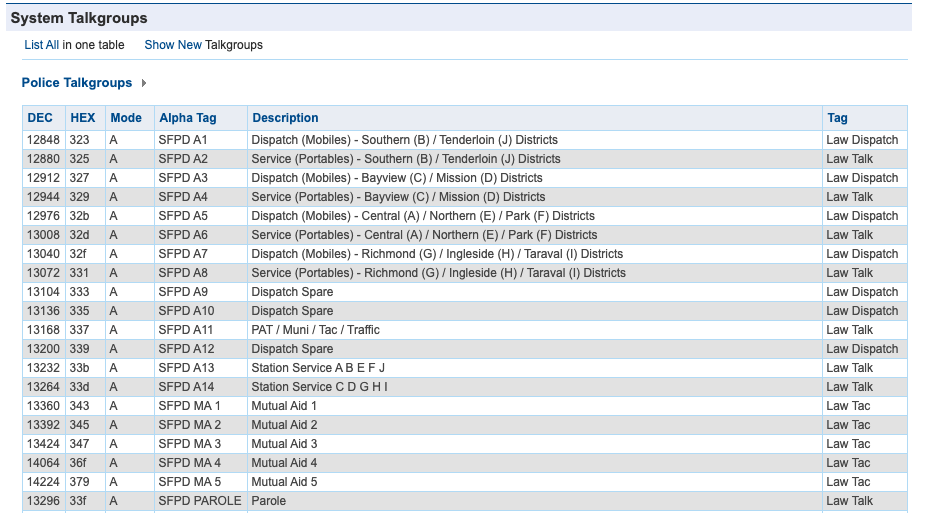Select description for Southern/Tenderloin Service (Portables)

tap(406, 159)
